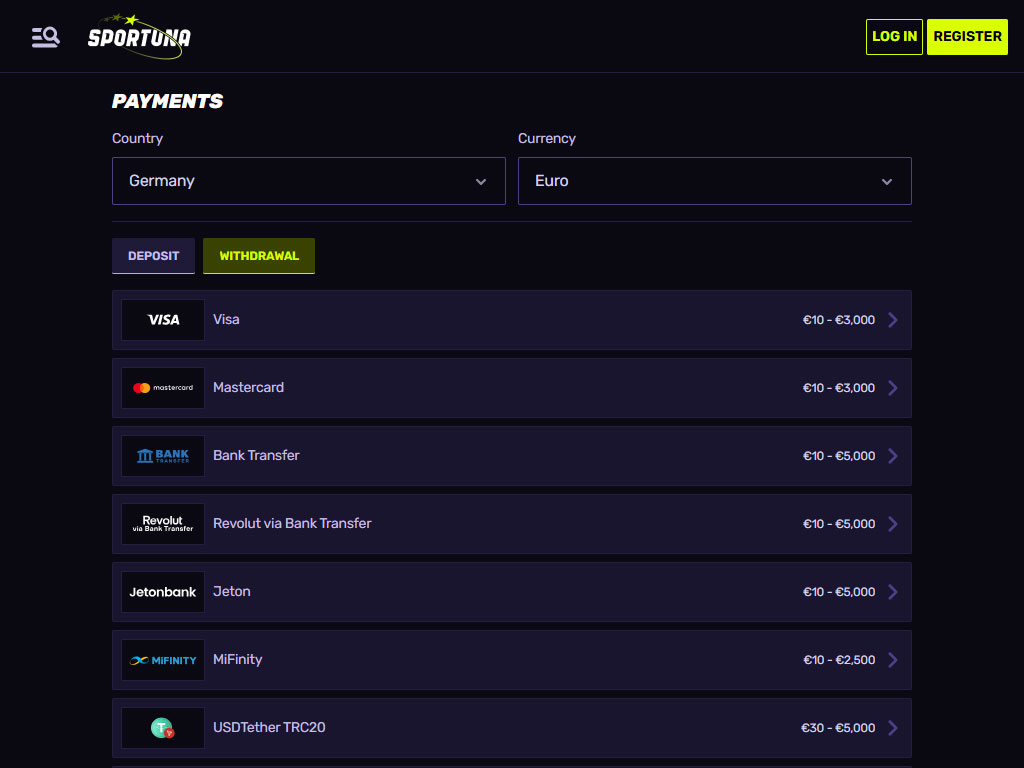Click the Currency field label
Screen dimensions: 1024x768
[x=547, y=138]
